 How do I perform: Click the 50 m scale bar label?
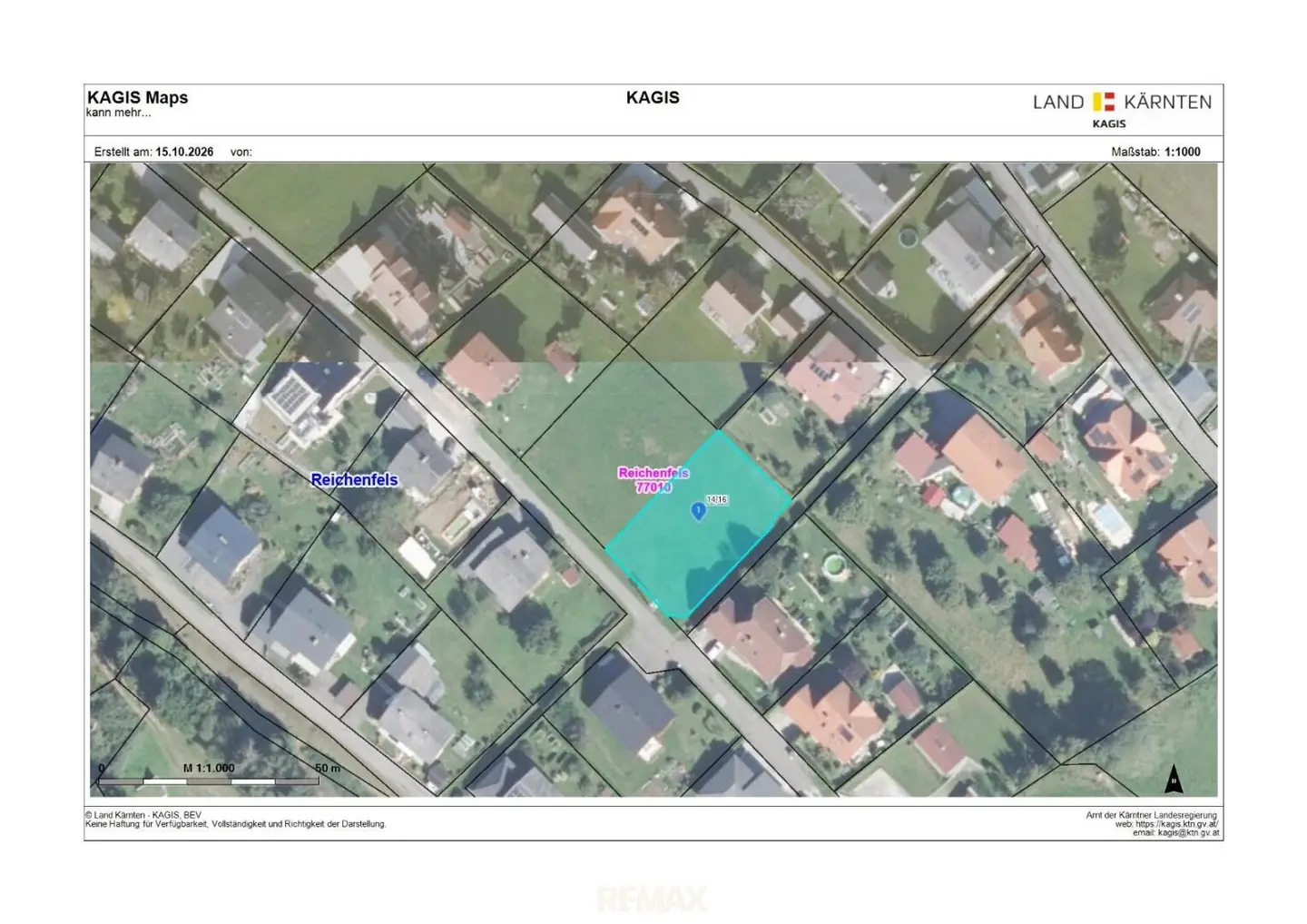[328, 768]
